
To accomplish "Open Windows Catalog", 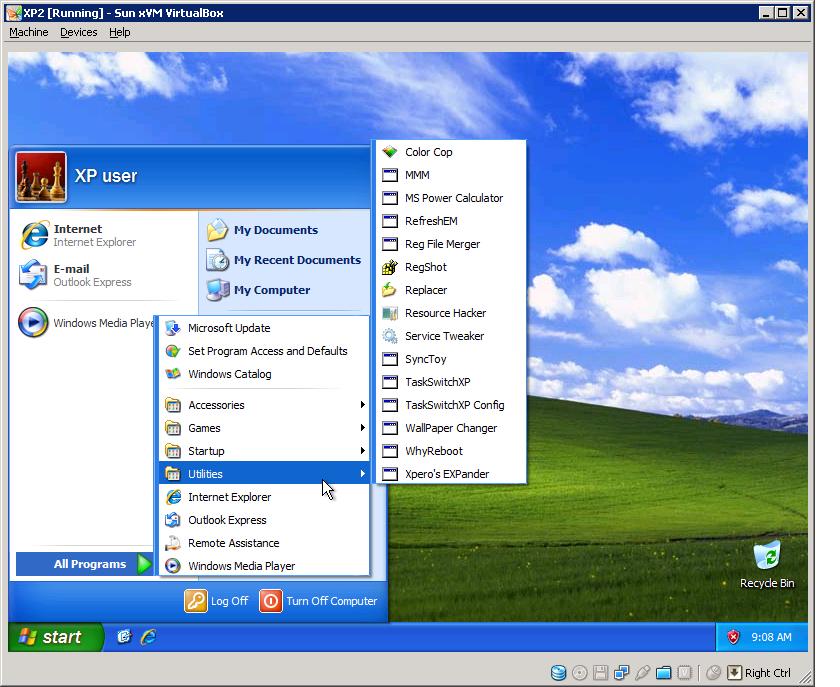I will click(x=264, y=374).
